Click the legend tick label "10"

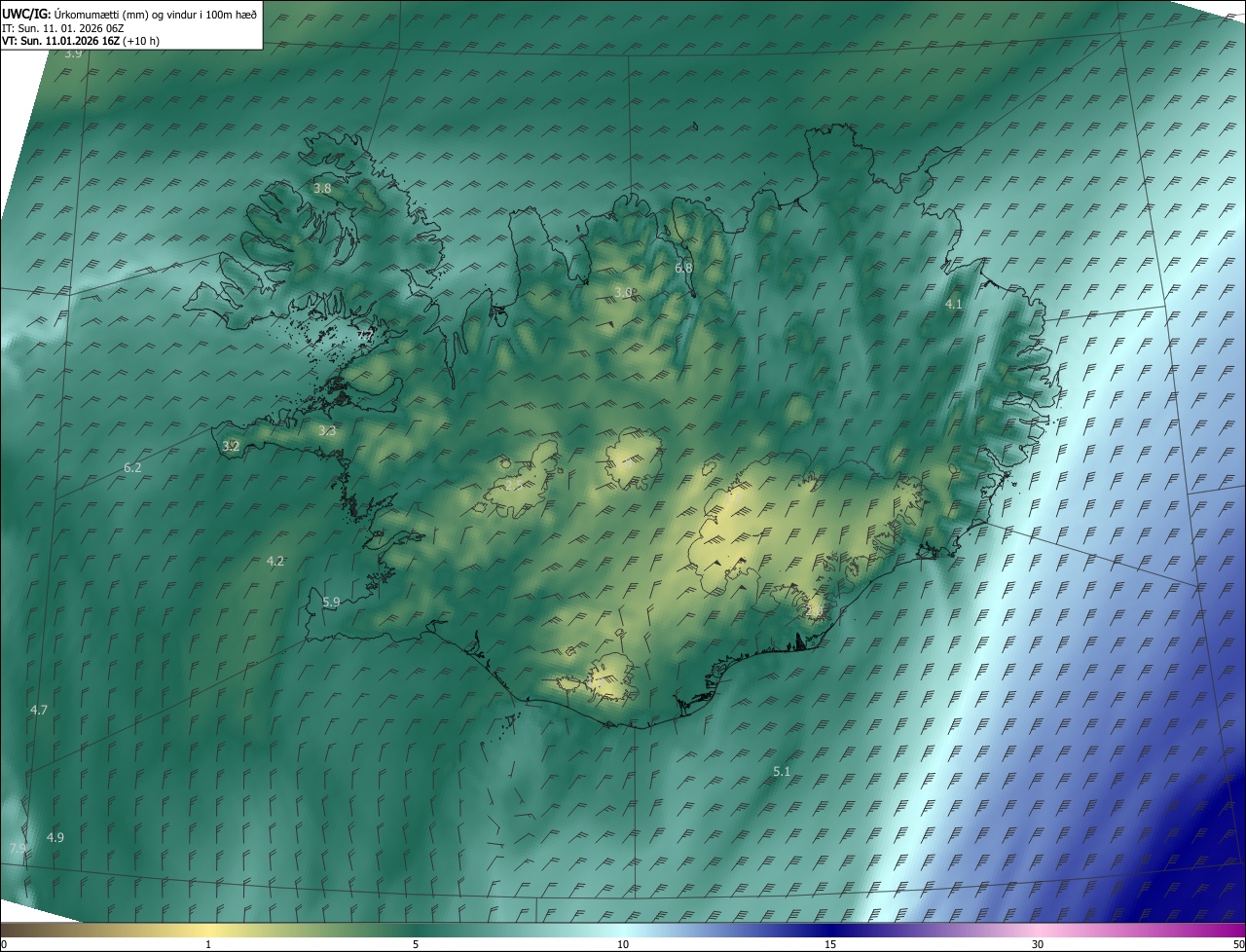coord(623,945)
